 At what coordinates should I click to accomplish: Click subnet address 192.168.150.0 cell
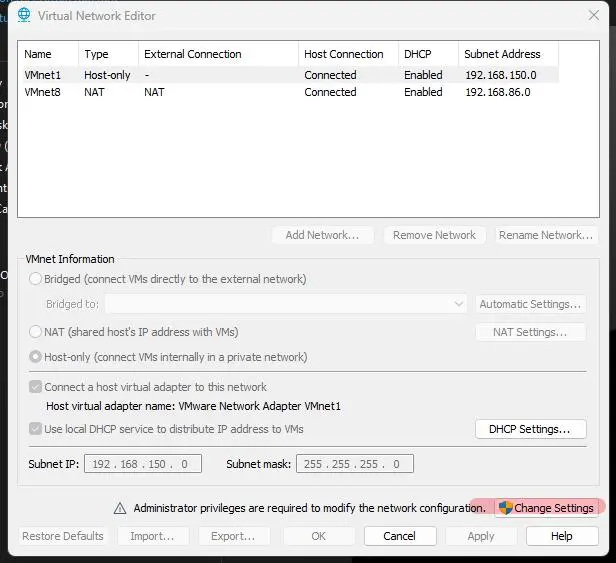[x=501, y=75]
